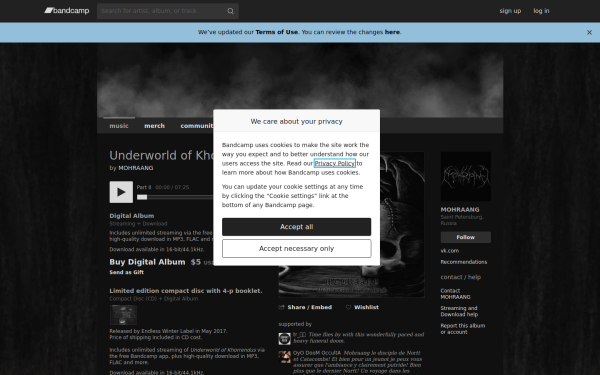Open the vk.com link
This screenshot has height=375, width=600.
click(x=450, y=251)
